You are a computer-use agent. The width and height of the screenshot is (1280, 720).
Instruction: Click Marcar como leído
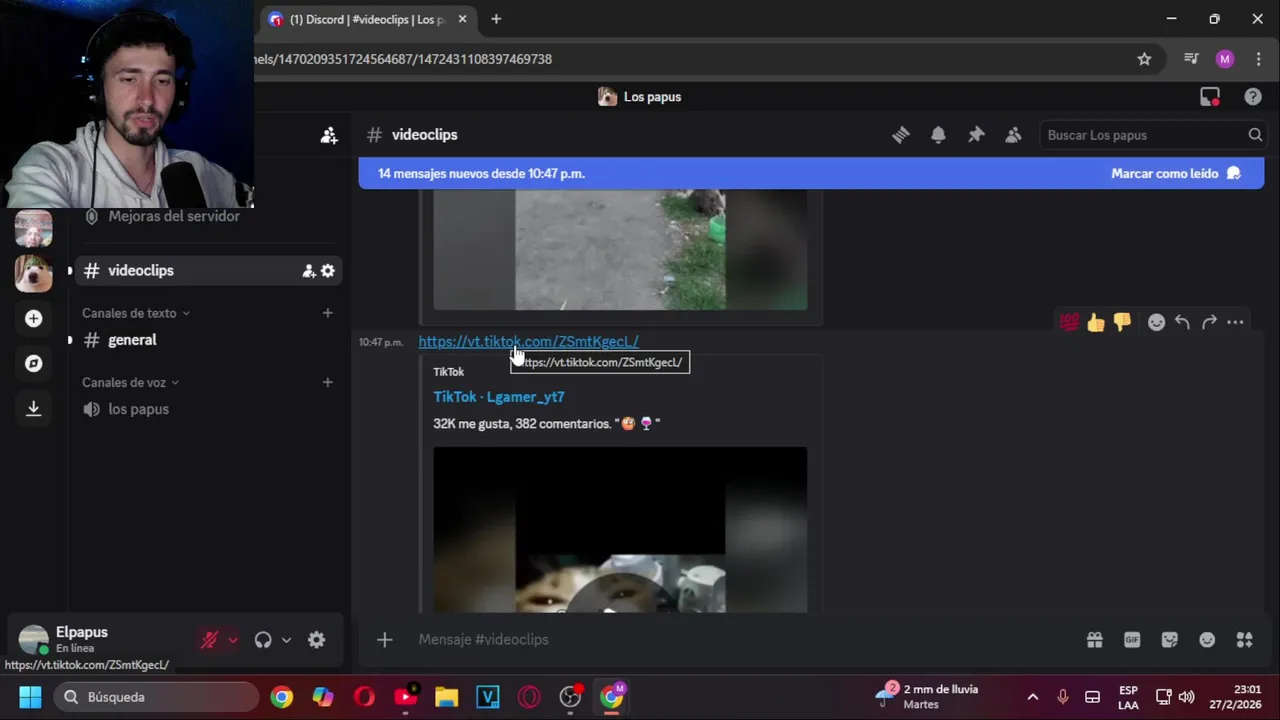click(x=1175, y=173)
